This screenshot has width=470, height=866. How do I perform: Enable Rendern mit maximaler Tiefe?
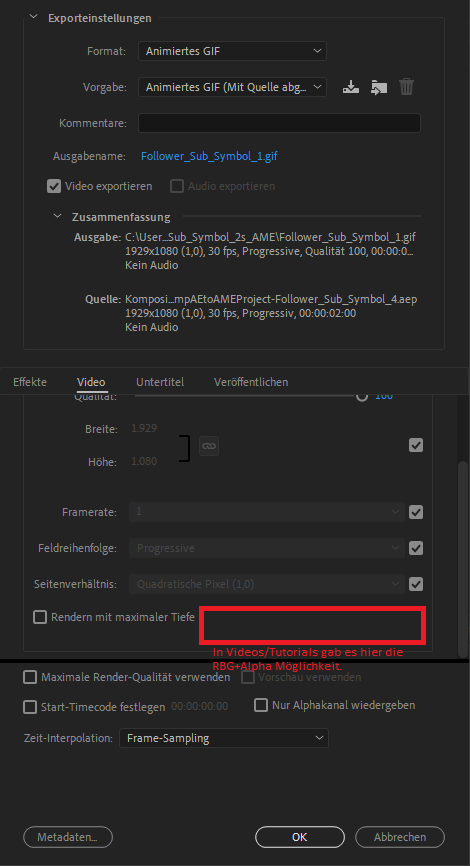tap(40, 617)
